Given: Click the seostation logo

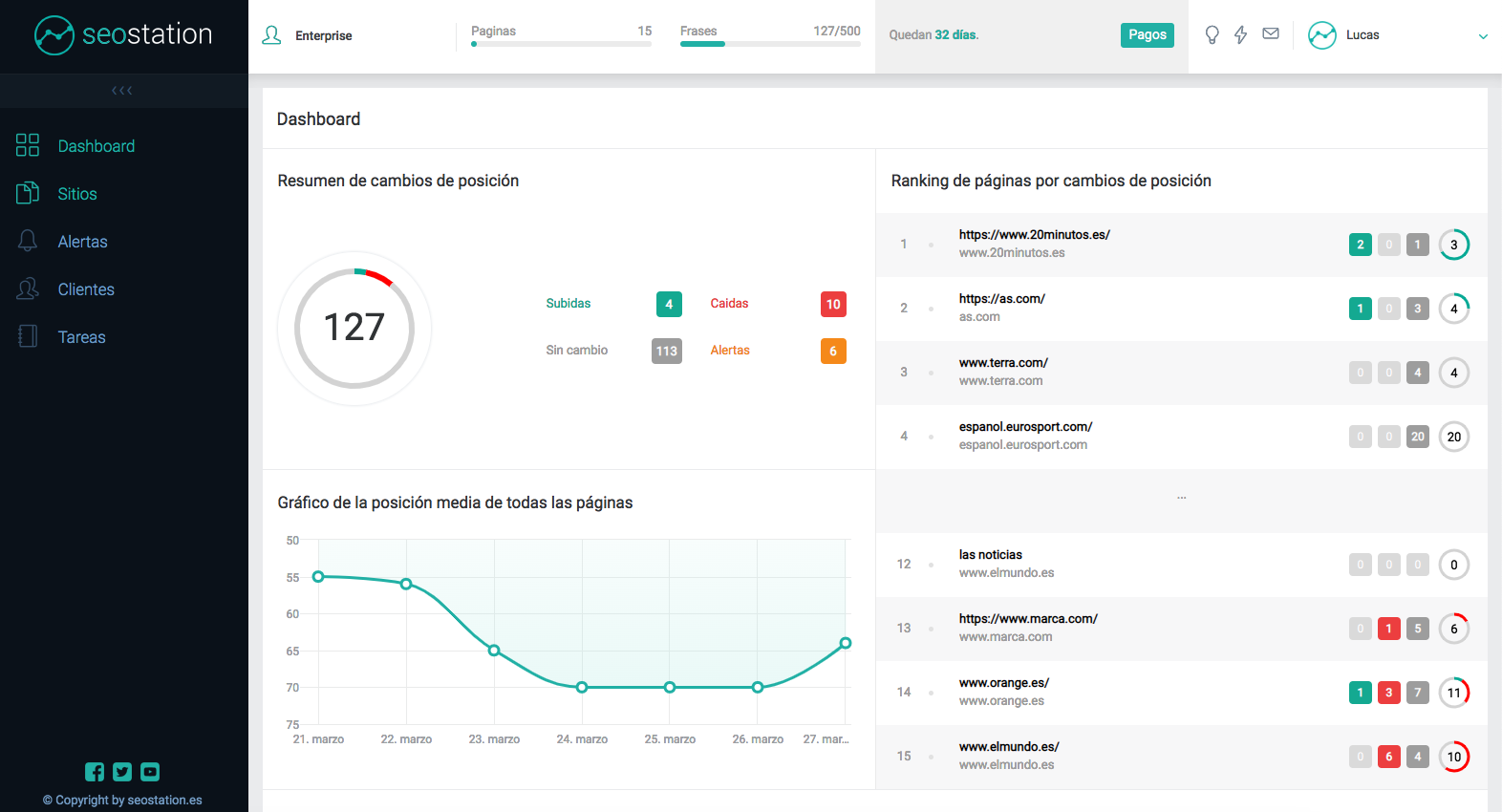Looking at the screenshot, I should [x=123, y=35].
